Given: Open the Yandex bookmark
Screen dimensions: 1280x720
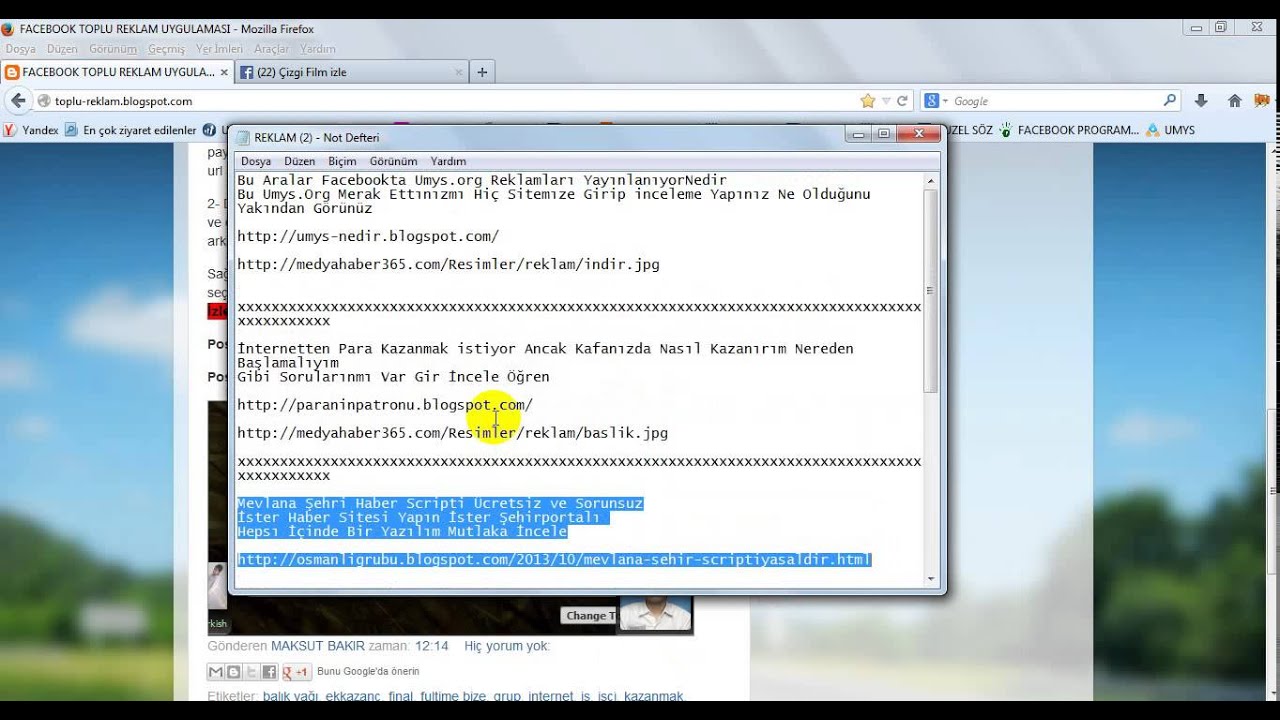Looking at the screenshot, I should (x=31, y=130).
